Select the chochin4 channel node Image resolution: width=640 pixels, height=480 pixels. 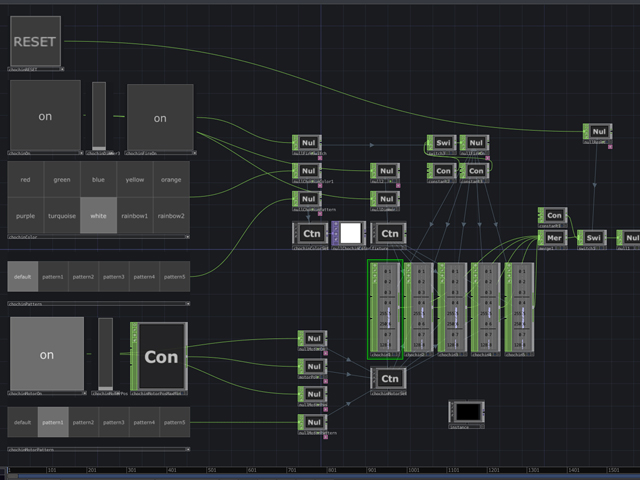[x=486, y=307]
